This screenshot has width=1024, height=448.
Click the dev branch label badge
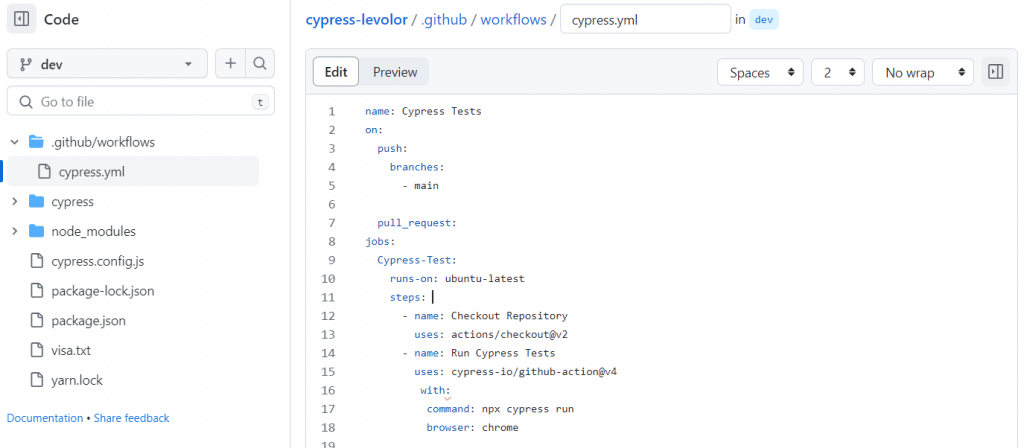click(x=764, y=20)
